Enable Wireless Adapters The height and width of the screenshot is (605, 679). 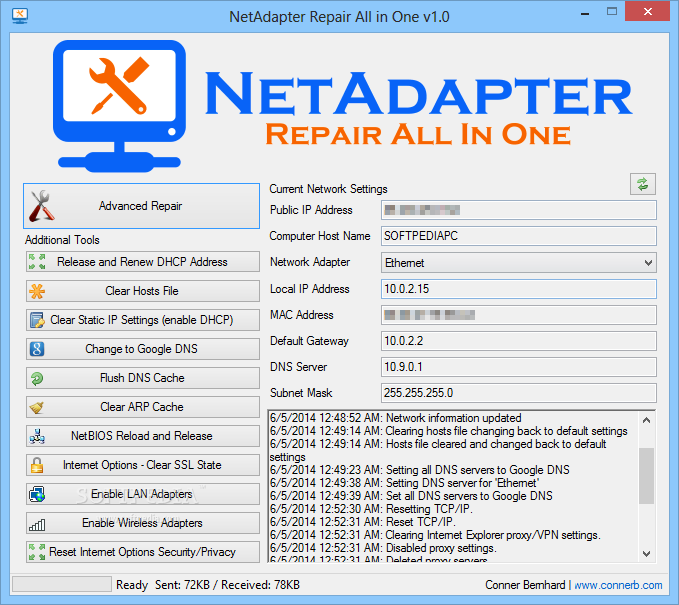pos(143,523)
